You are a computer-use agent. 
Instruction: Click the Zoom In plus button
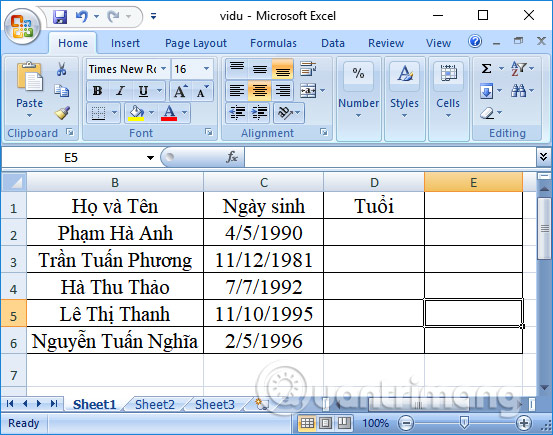coord(523,423)
